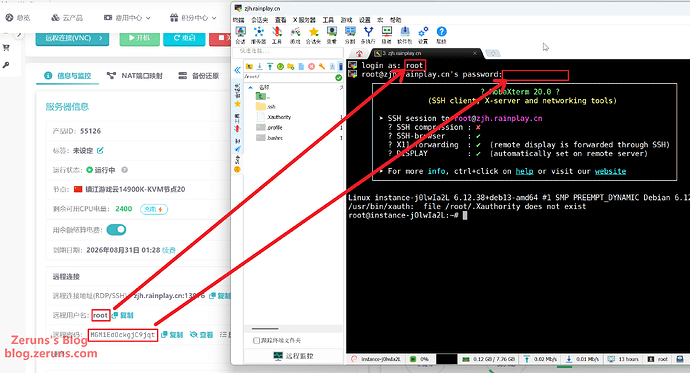
Task: Click the Packages download icon
Action: 404,35
